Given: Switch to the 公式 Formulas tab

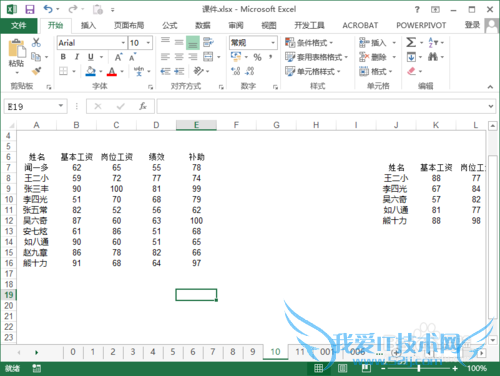Looking at the screenshot, I should click(x=170, y=25).
